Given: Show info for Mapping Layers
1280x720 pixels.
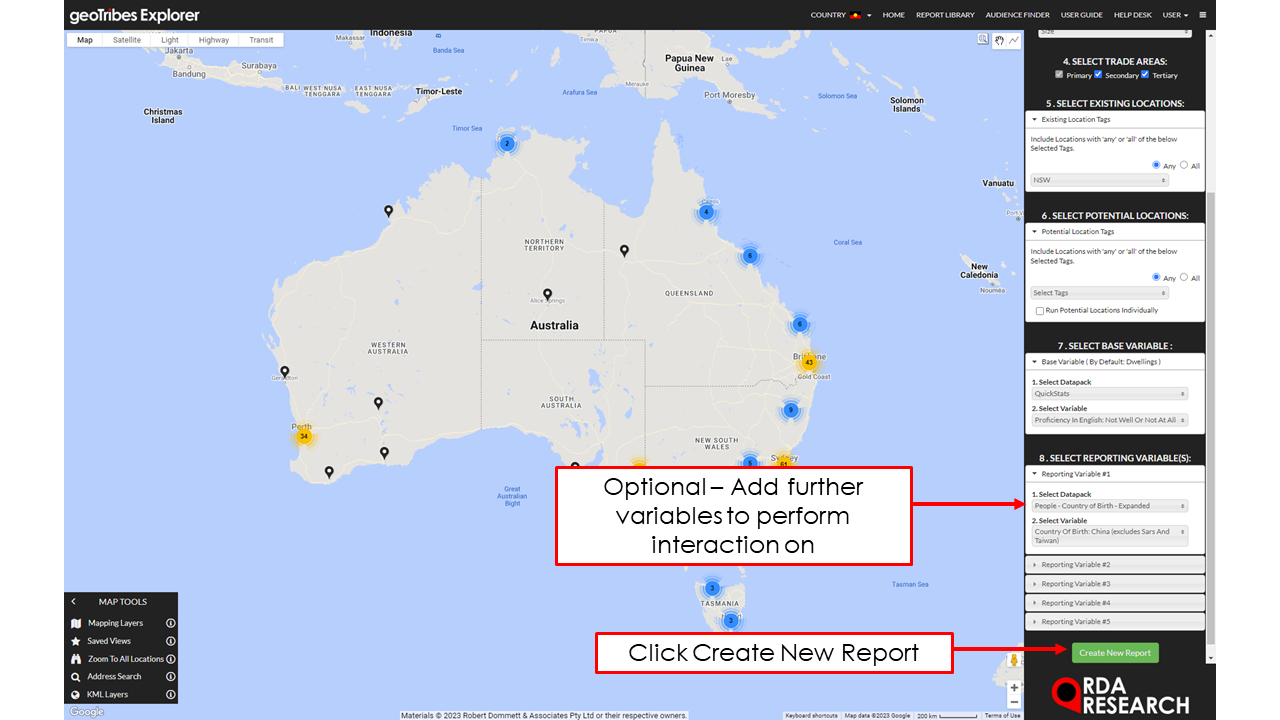Looking at the screenshot, I should point(170,623).
